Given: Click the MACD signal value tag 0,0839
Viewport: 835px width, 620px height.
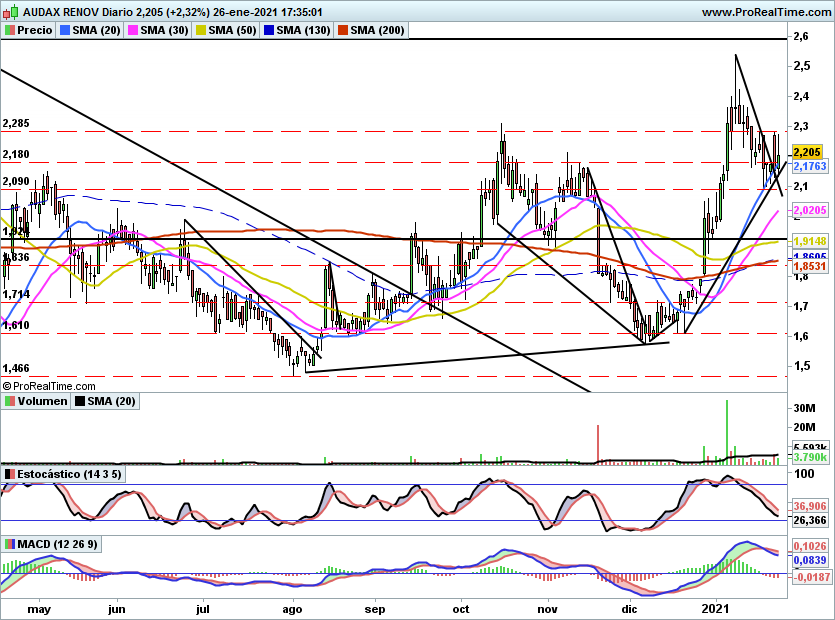Looking at the screenshot, I should (810, 560).
